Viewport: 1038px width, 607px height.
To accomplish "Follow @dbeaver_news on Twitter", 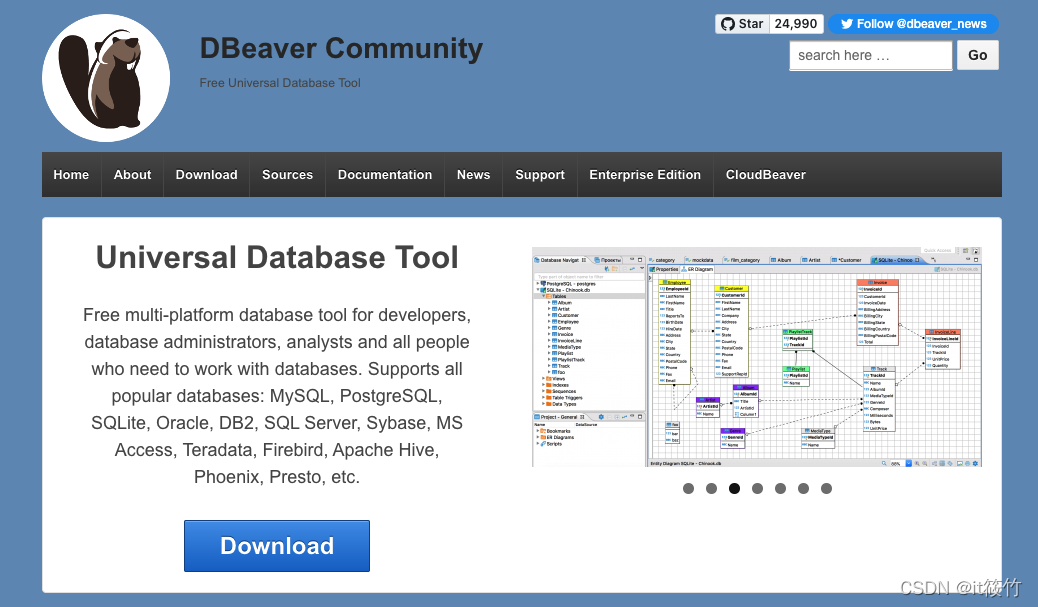I will pos(914,24).
